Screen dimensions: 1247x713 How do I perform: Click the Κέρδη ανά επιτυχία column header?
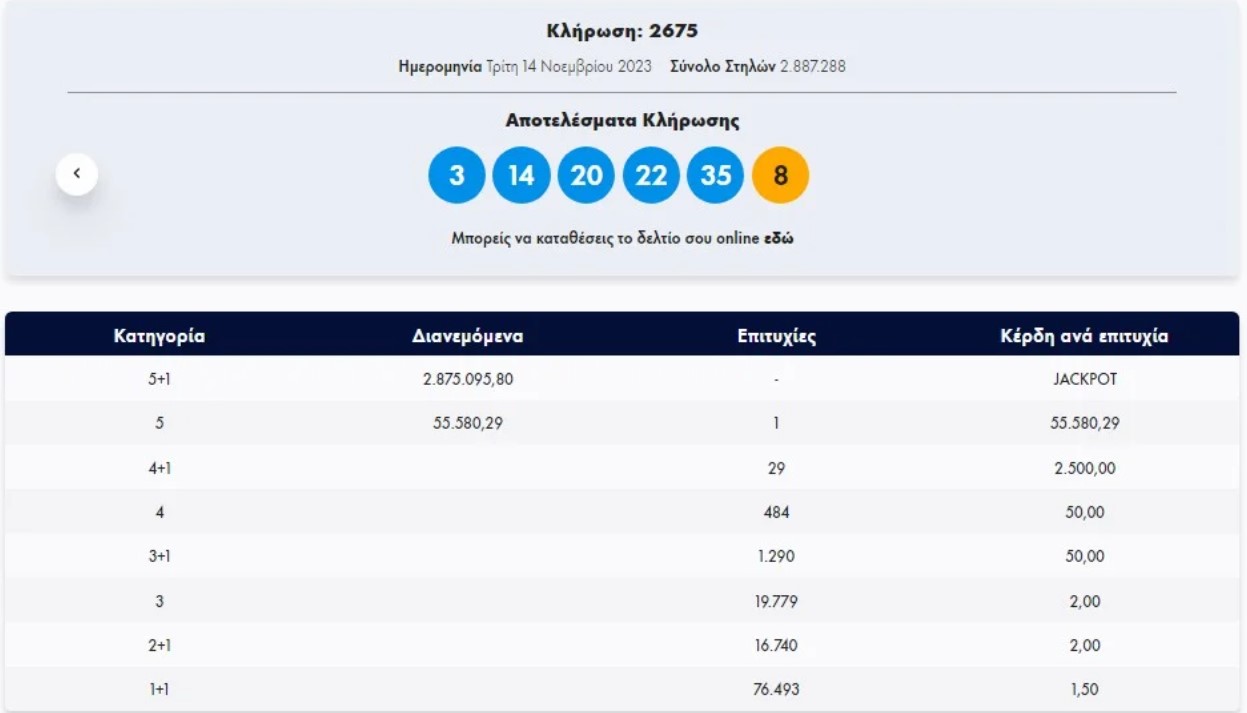[x=1084, y=336]
